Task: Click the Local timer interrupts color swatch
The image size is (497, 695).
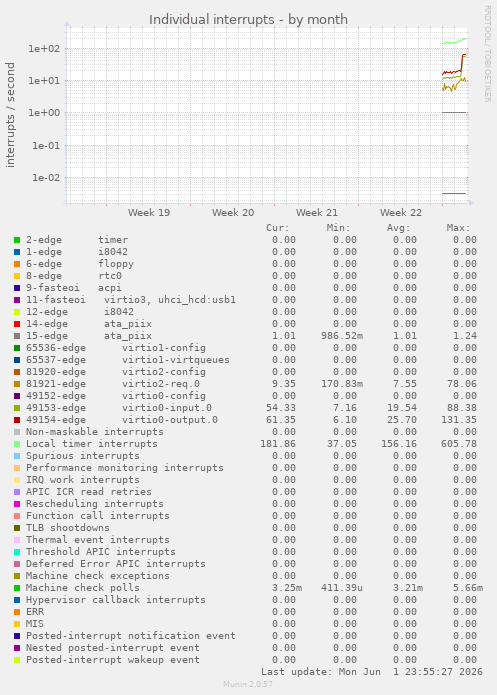Action: coord(17,444)
